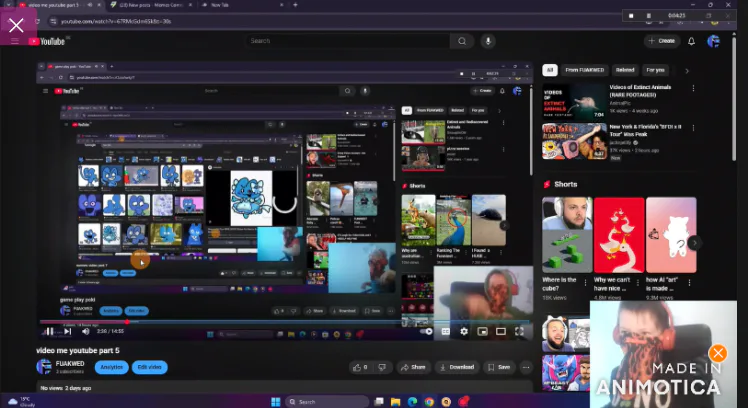Expand the description showing No views 2 days ago
Screen dimensions: 748x408
(x=284, y=387)
